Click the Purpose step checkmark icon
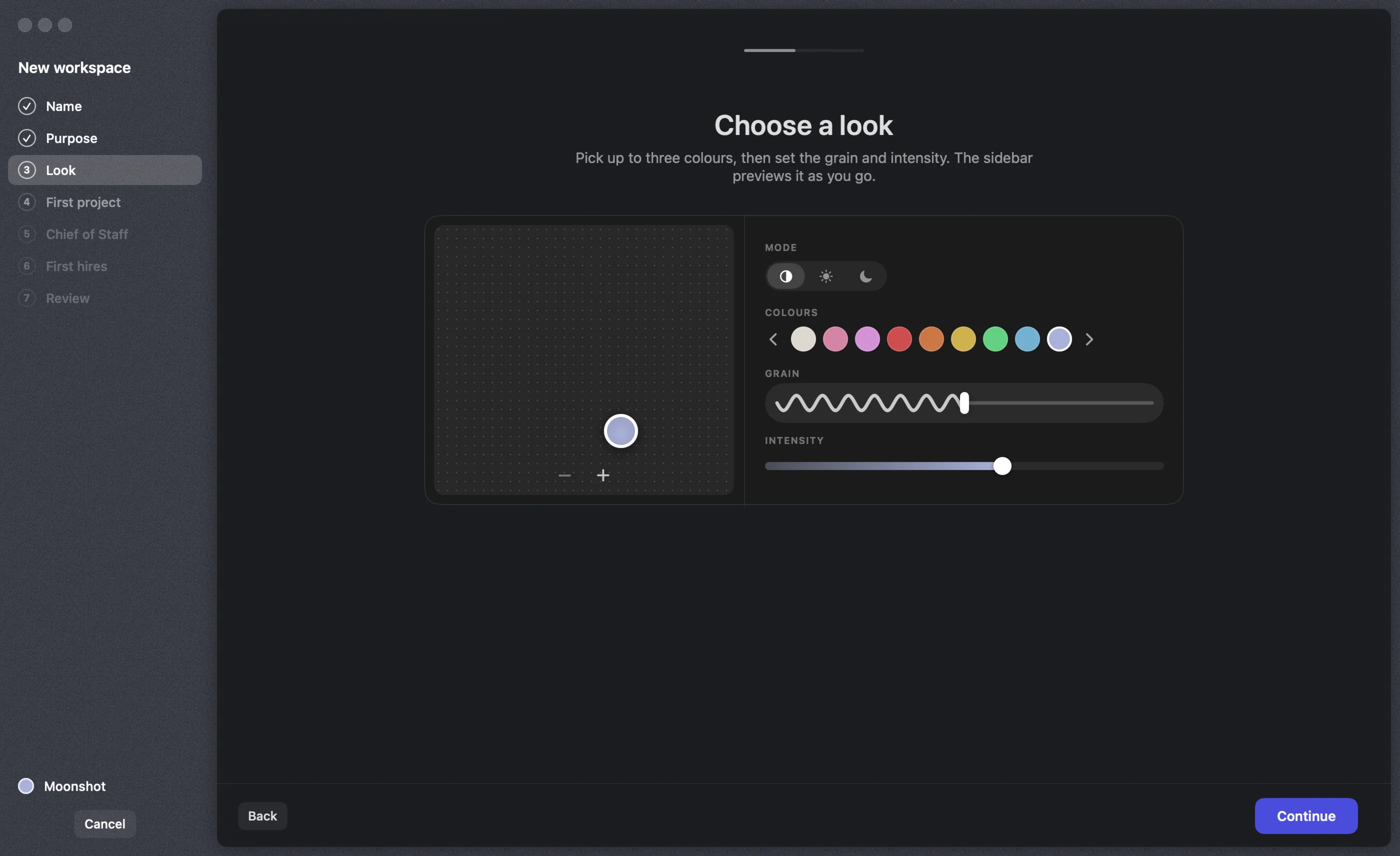The height and width of the screenshot is (856, 1400). [26, 138]
